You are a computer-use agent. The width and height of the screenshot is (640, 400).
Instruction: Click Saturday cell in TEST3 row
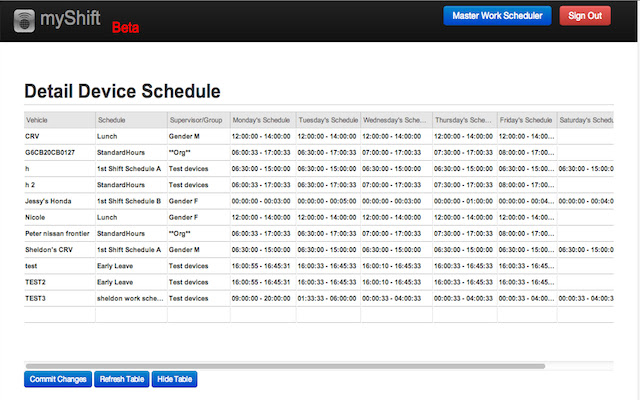[585, 298]
